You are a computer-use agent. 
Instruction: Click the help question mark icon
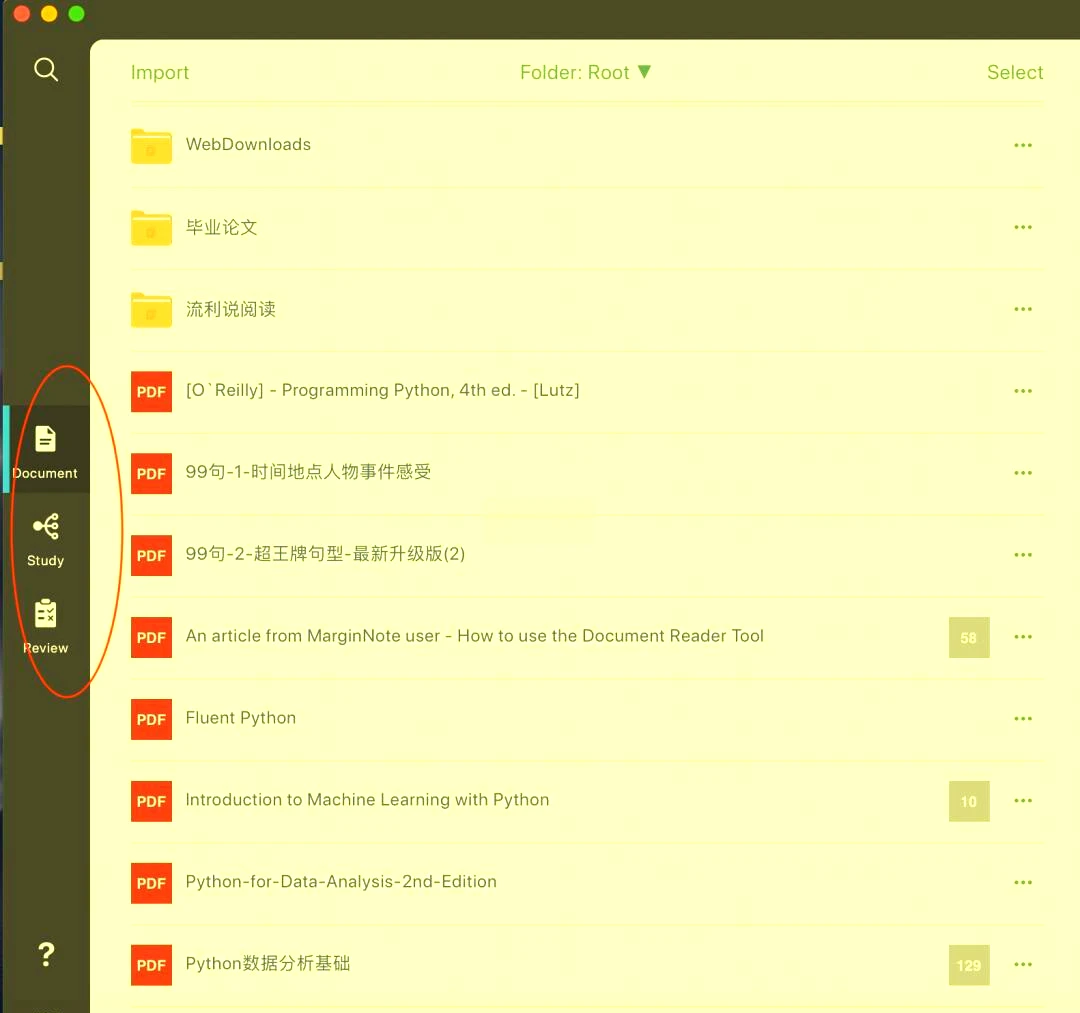click(x=46, y=954)
